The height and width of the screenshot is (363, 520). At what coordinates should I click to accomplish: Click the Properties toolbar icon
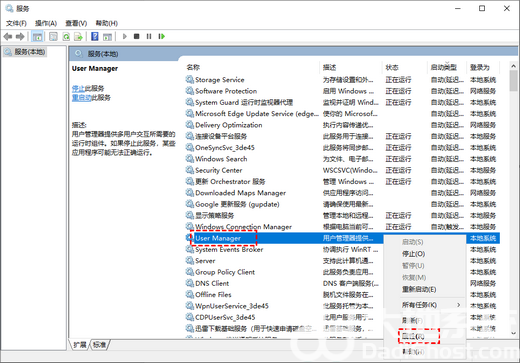pyautogui.click(x=53, y=36)
